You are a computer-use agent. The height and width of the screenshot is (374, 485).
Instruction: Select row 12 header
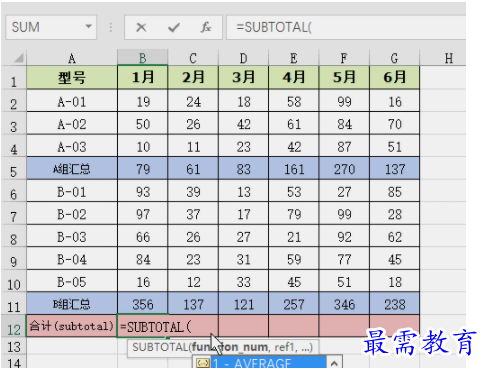(x=13, y=326)
